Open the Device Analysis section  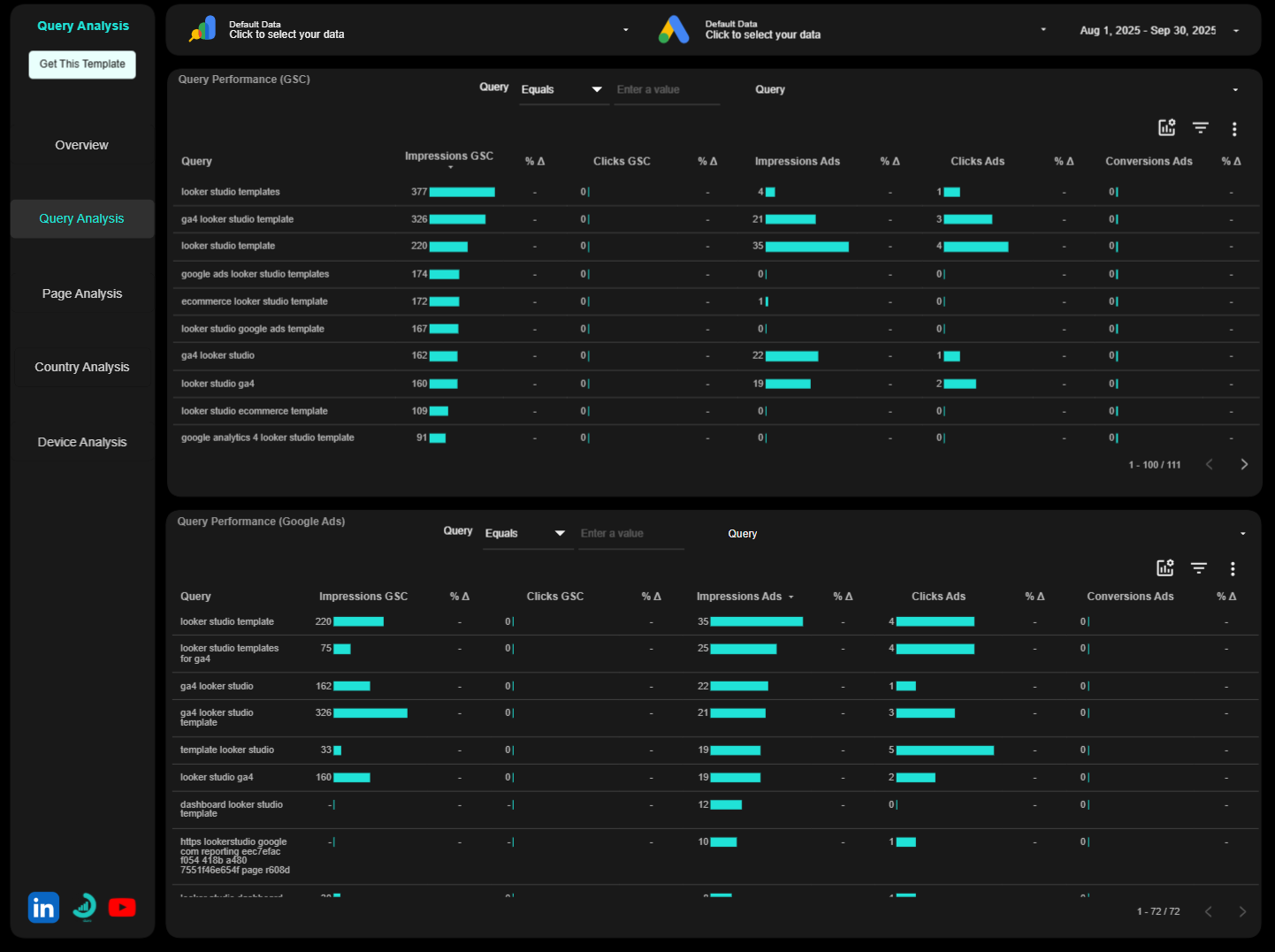click(81, 441)
